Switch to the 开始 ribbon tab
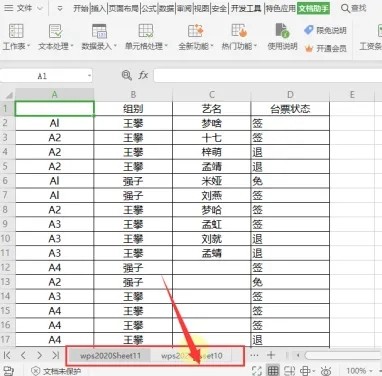Image resolution: width=382 pixels, height=376 pixels. (x=81, y=8)
